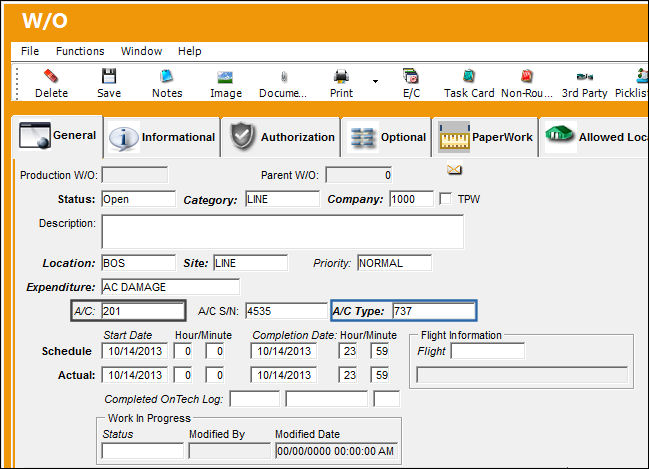Click the Save floppy disk icon

(x=109, y=76)
